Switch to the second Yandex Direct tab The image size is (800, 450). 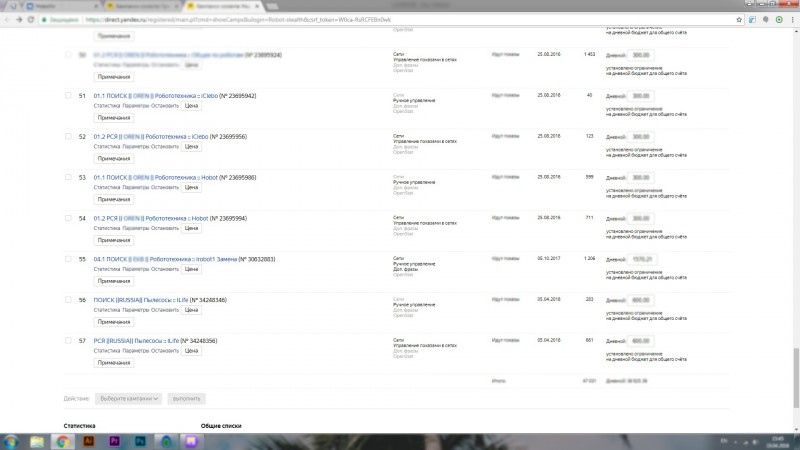pos(143,6)
